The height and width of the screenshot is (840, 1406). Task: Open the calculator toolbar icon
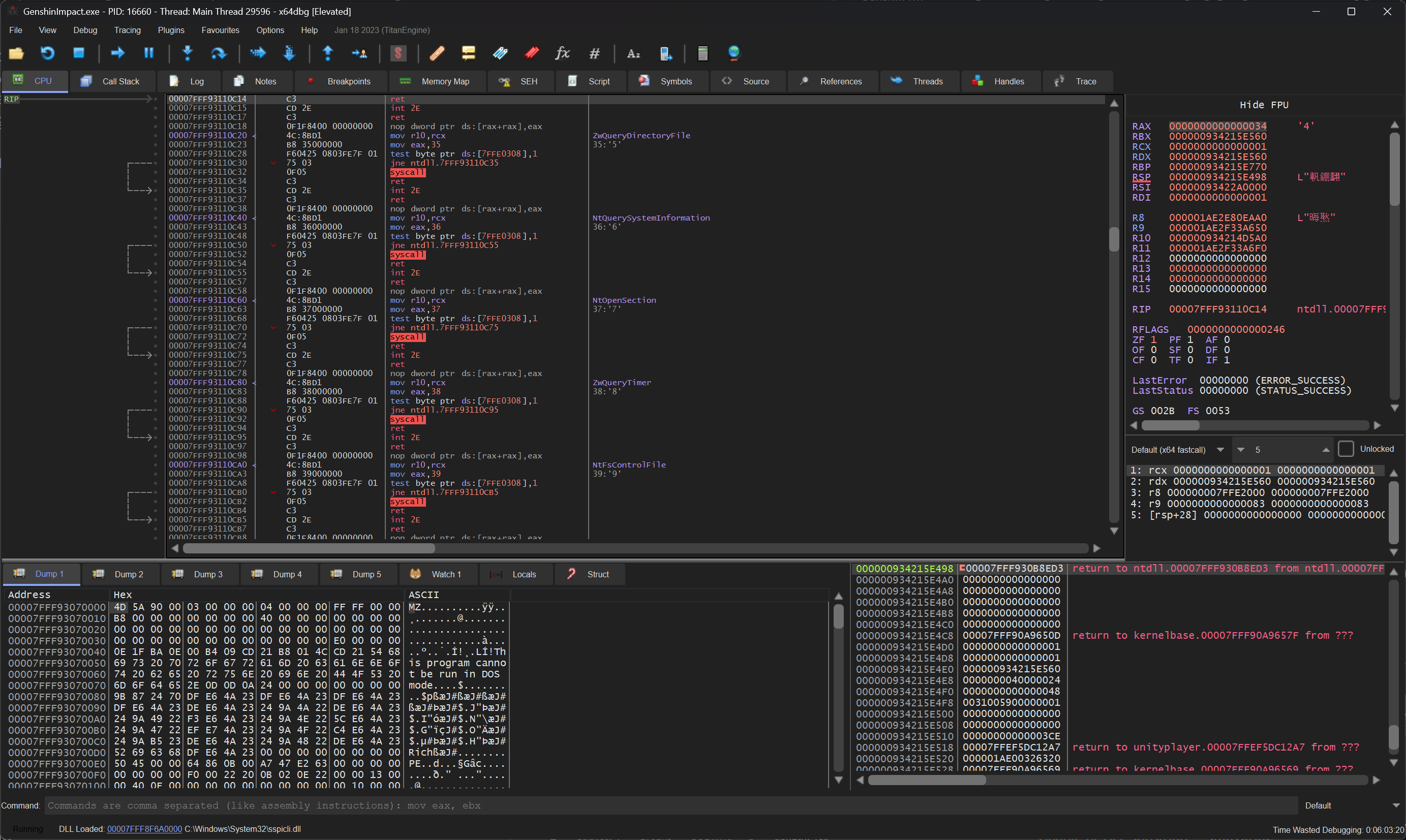[x=702, y=53]
